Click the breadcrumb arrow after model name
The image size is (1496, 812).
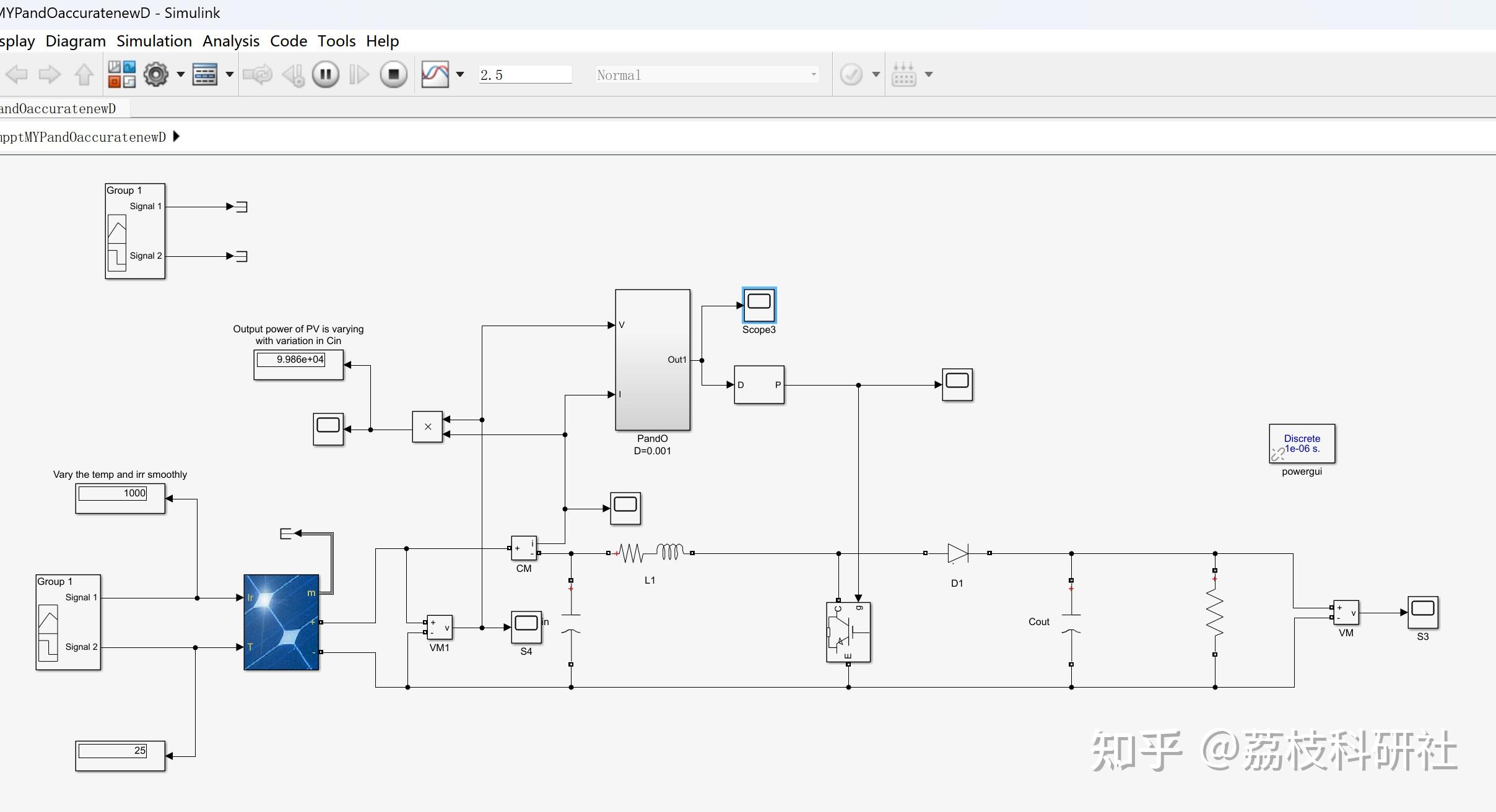[176, 137]
